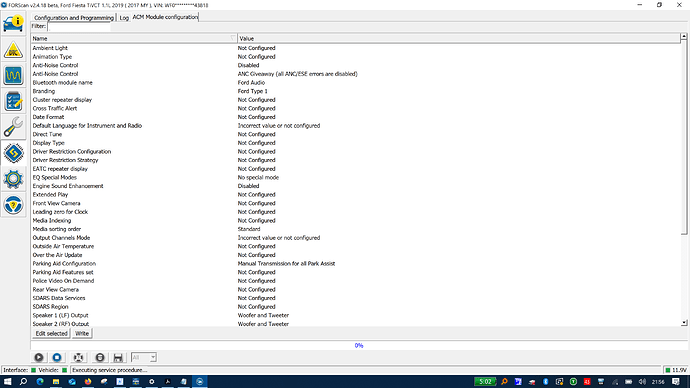690x388 pixels.
Task: Select the Parking Aid Configuration row
Action: [356, 264]
